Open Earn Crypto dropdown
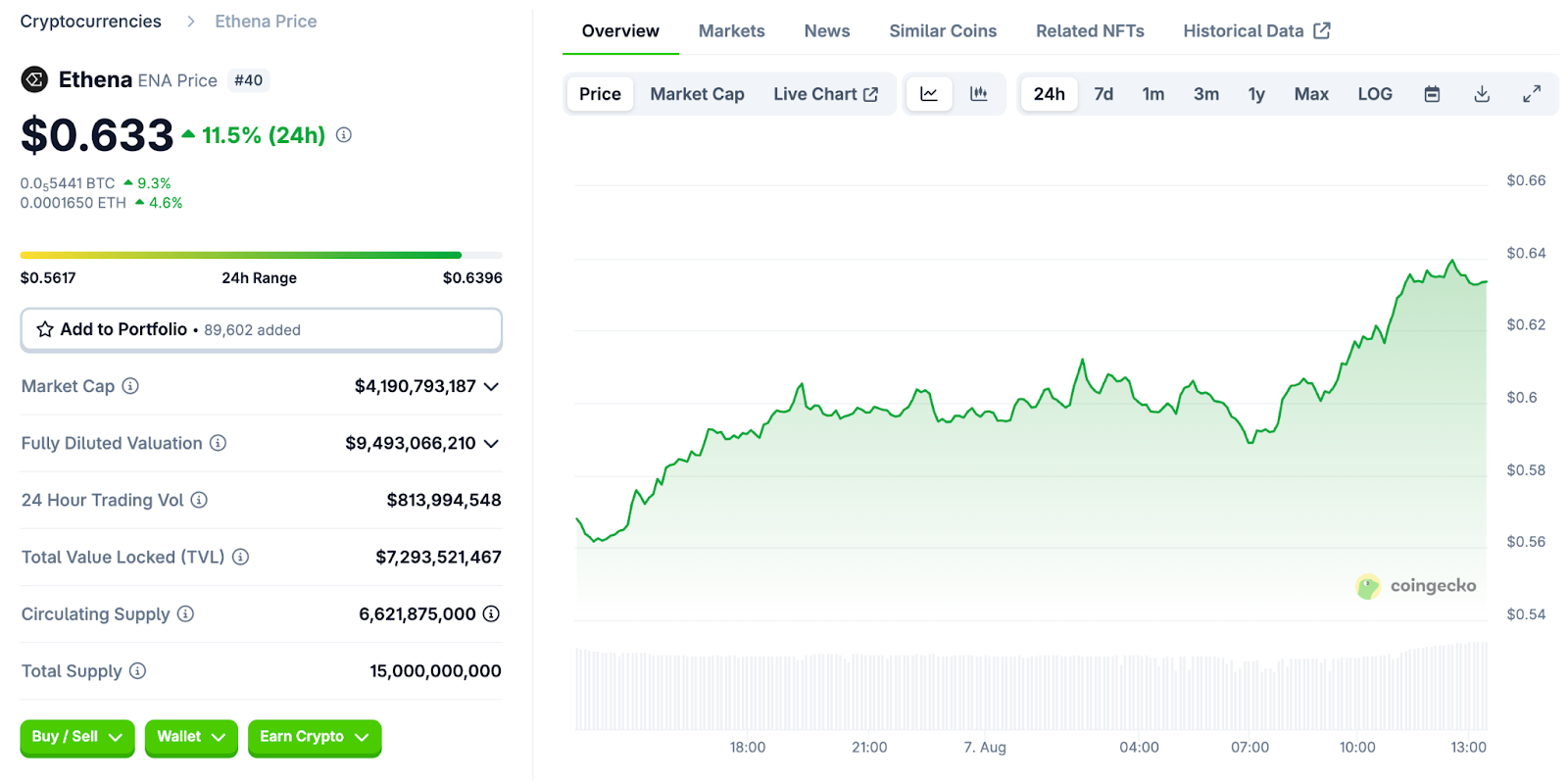 [x=315, y=737]
